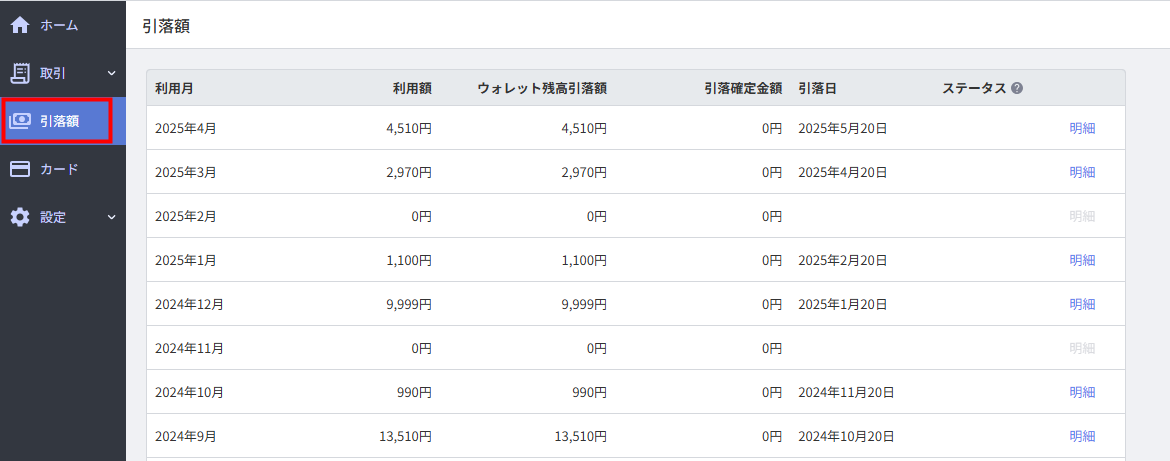Click the home icon in sidebar

pyautogui.click(x=19, y=25)
